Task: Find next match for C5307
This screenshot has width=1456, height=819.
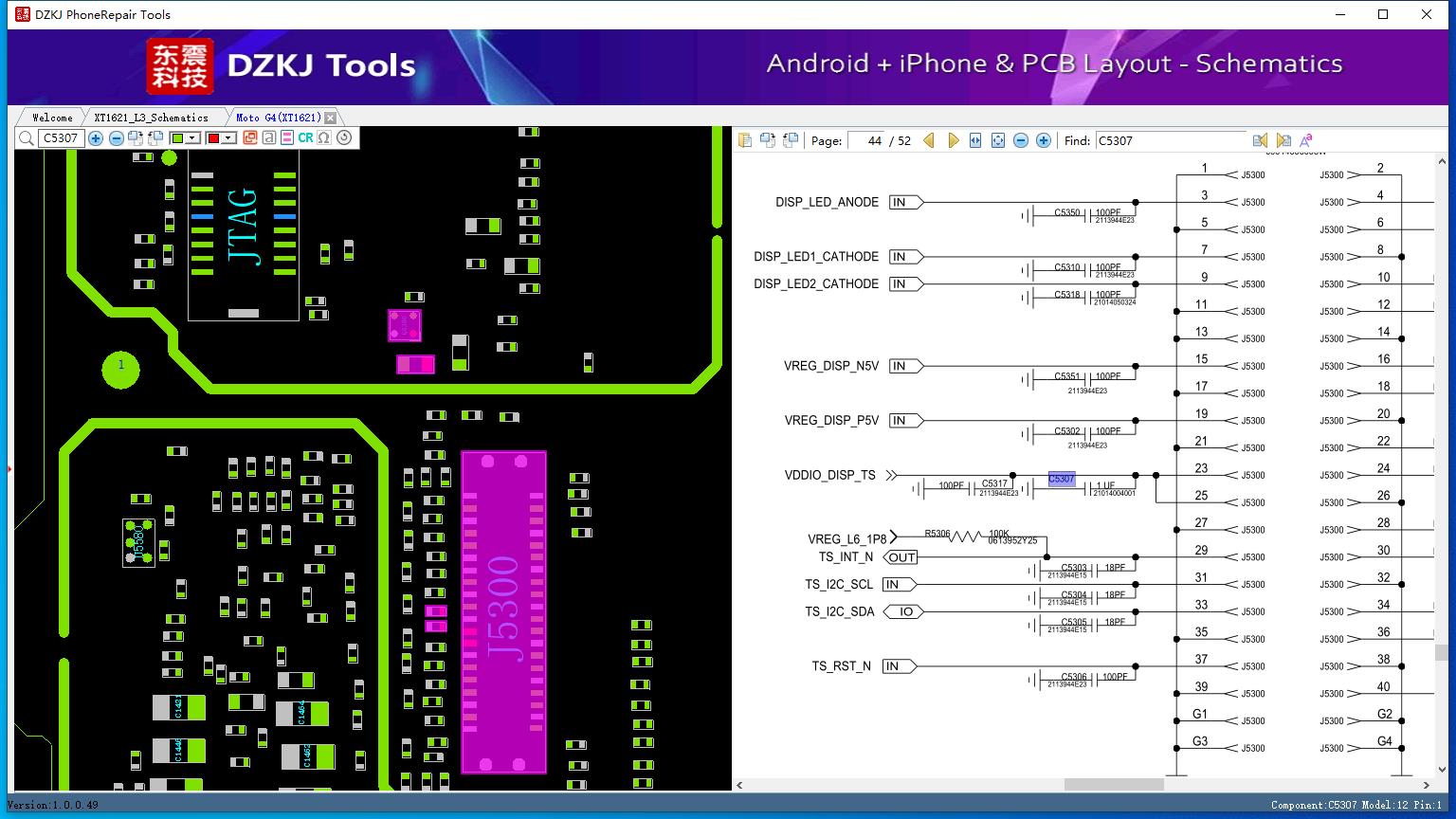Action: [x=1283, y=140]
